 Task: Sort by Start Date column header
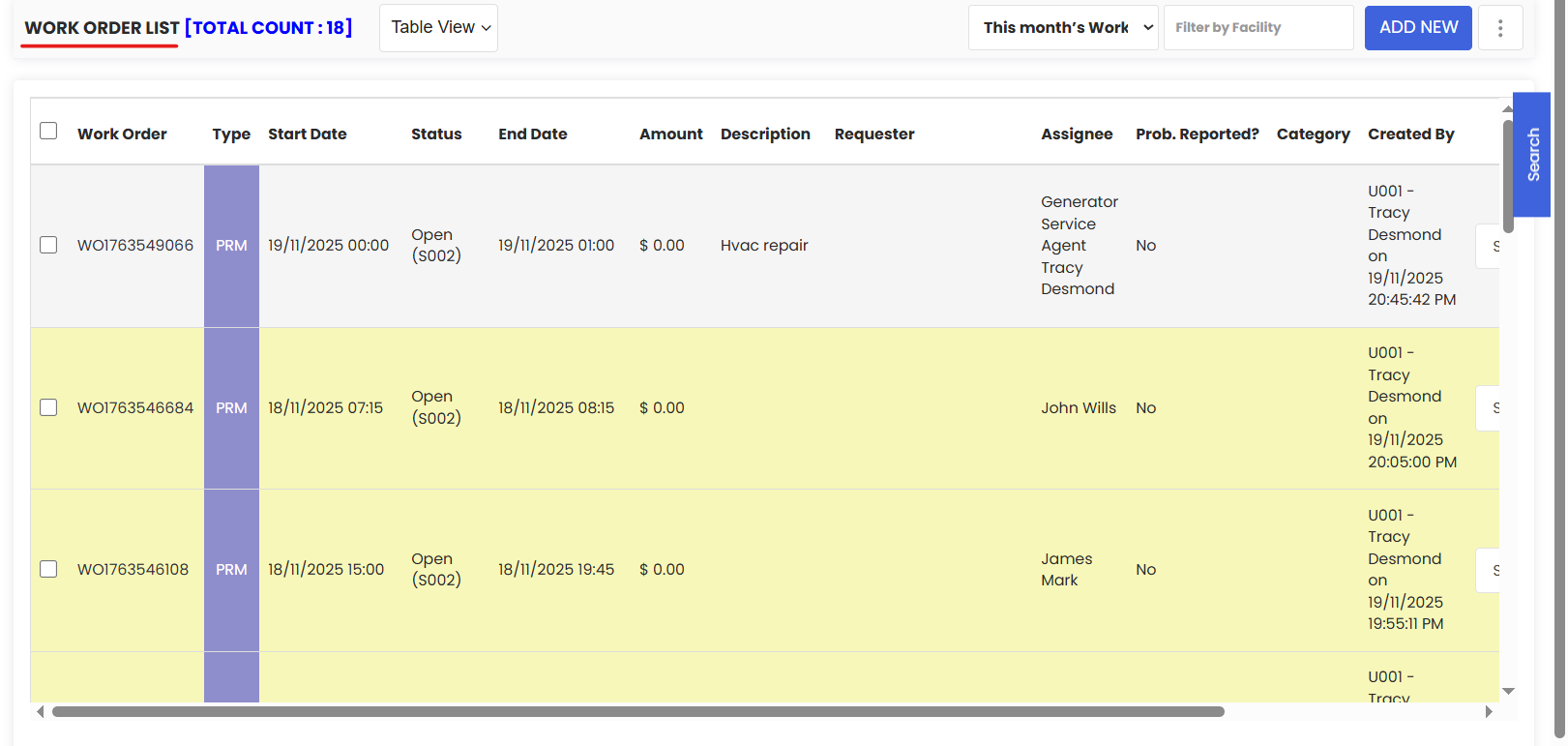307,134
